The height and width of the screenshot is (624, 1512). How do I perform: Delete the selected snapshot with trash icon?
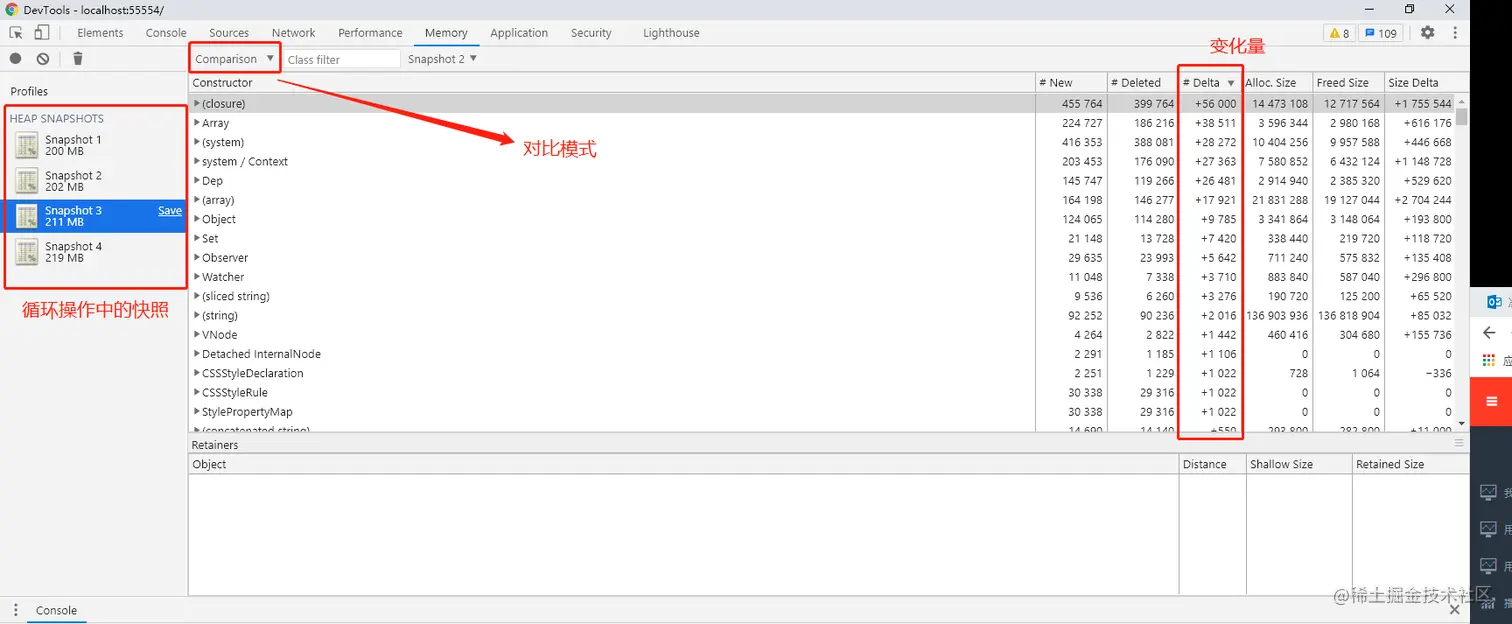click(x=77, y=58)
